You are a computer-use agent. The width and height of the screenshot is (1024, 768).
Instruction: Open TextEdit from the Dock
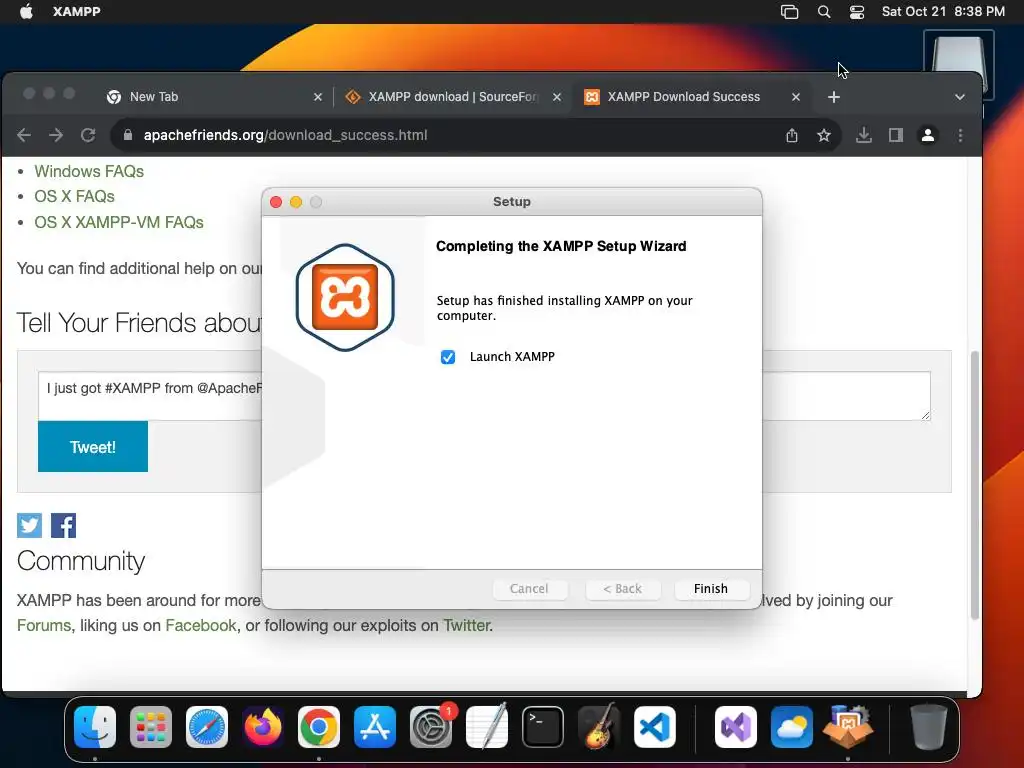click(487, 727)
